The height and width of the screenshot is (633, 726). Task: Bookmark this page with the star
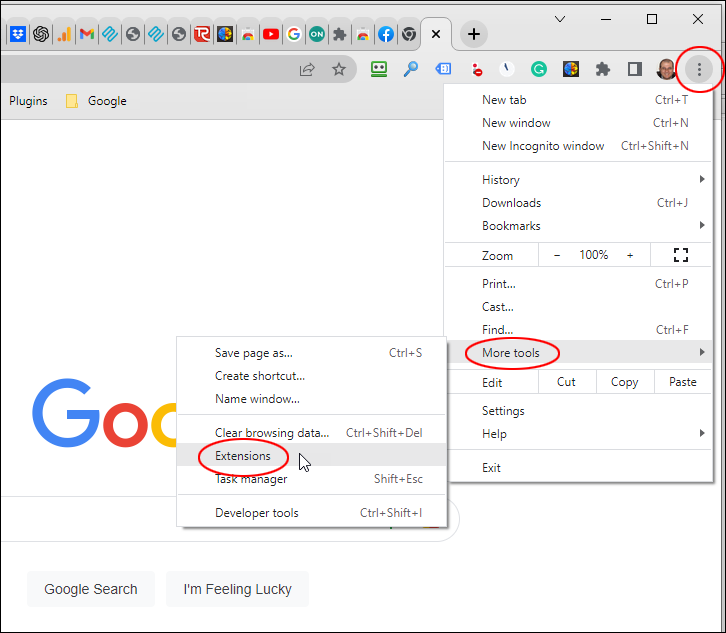[x=339, y=69]
